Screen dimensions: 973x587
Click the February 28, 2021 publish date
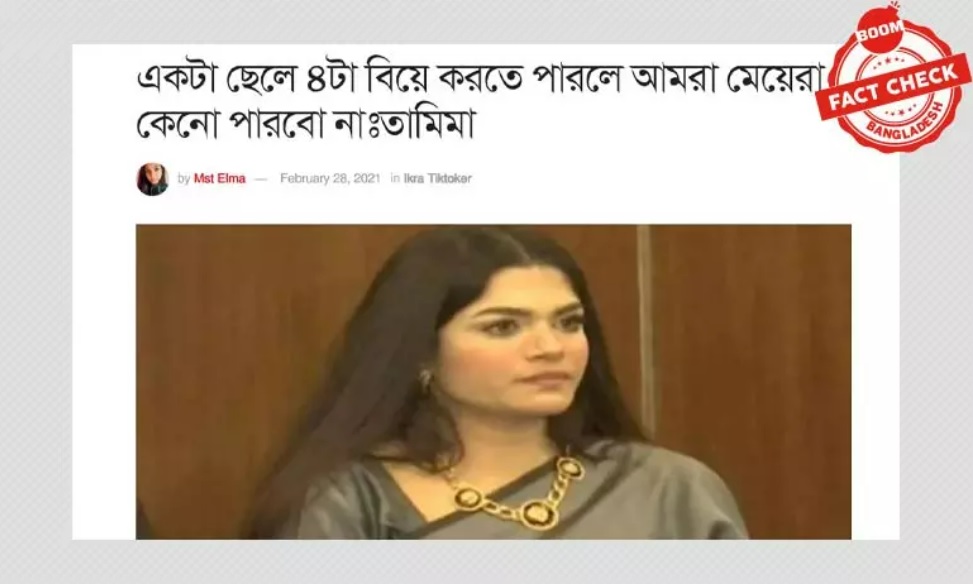coord(330,179)
